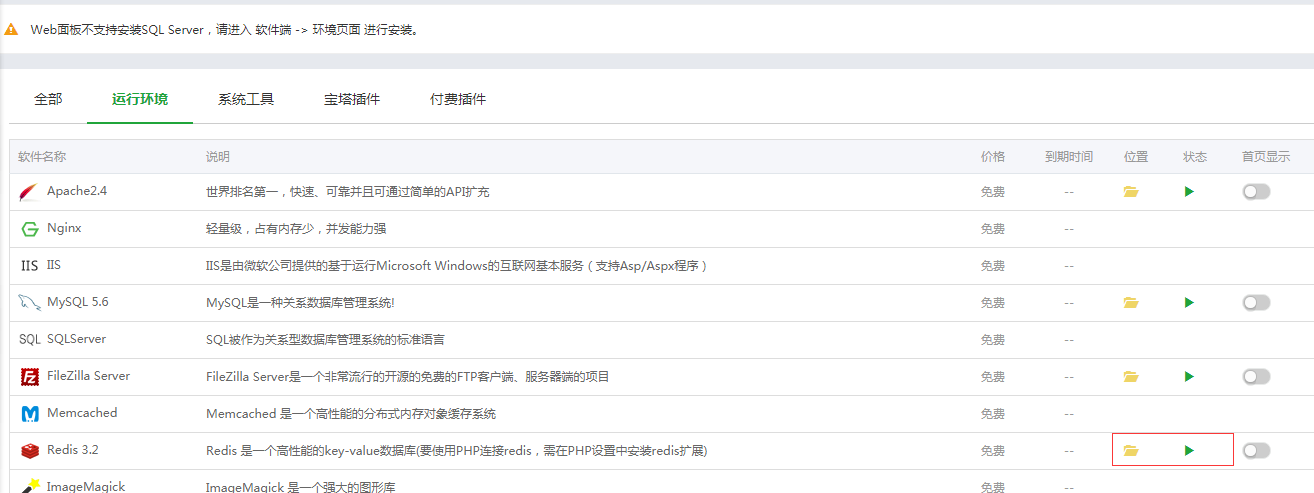Screen dimensions: 1314x493
Task: Click the 到期时间 column header
Action: tap(1069, 157)
